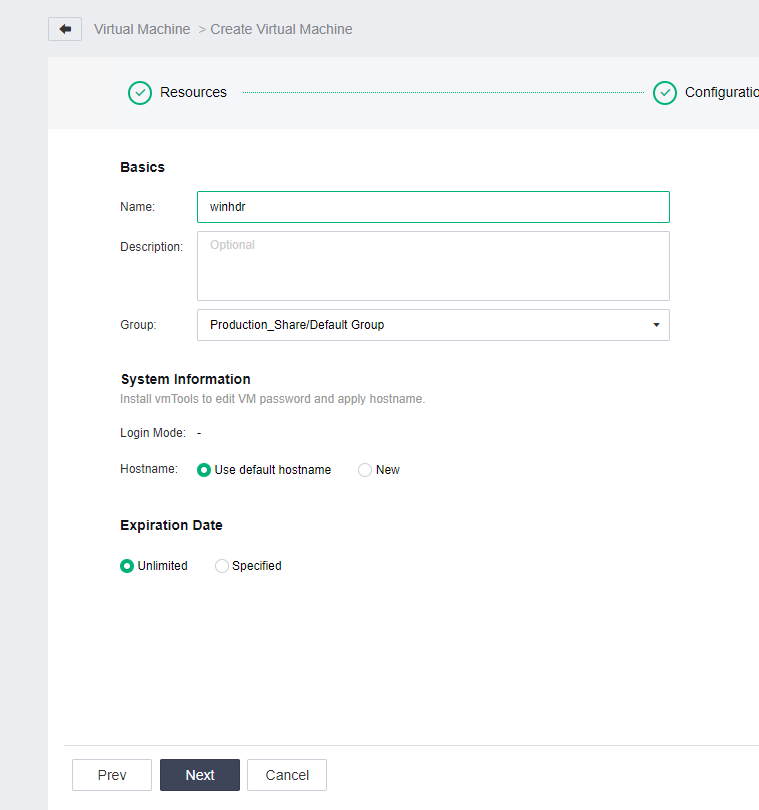The width and height of the screenshot is (759, 810).
Task: Click the Prev button
Action: (x=112, y=775)
